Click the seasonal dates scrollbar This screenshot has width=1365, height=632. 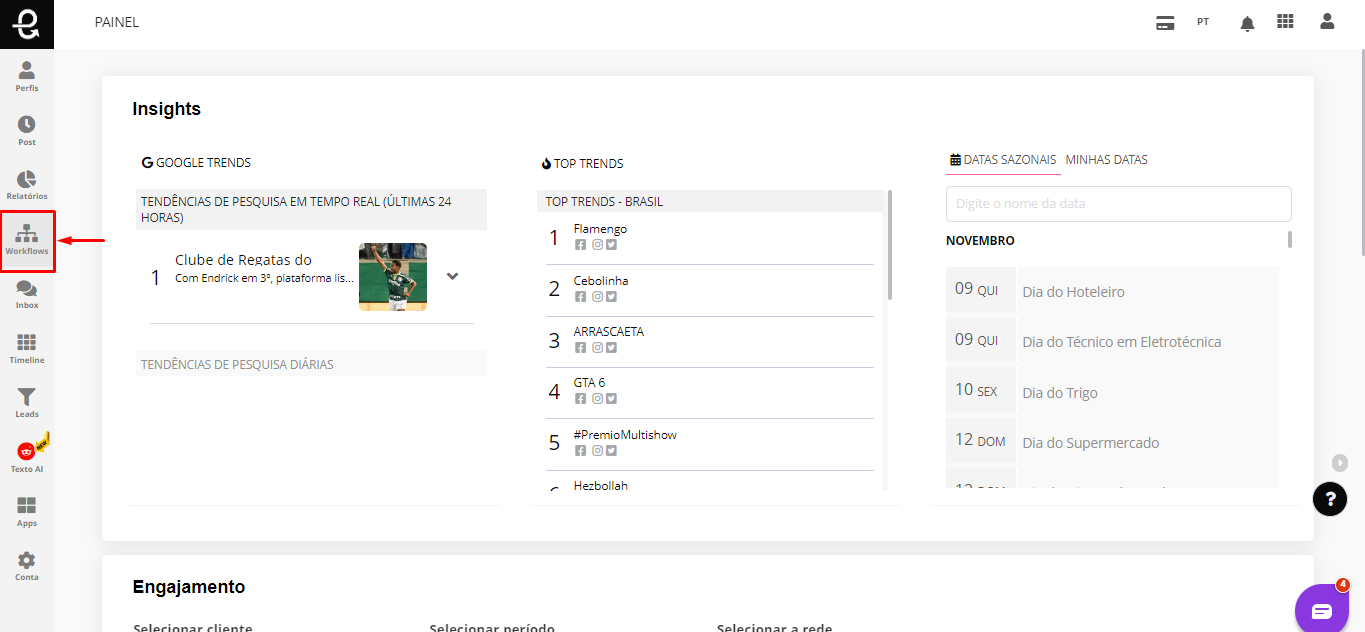point(1290,239)
